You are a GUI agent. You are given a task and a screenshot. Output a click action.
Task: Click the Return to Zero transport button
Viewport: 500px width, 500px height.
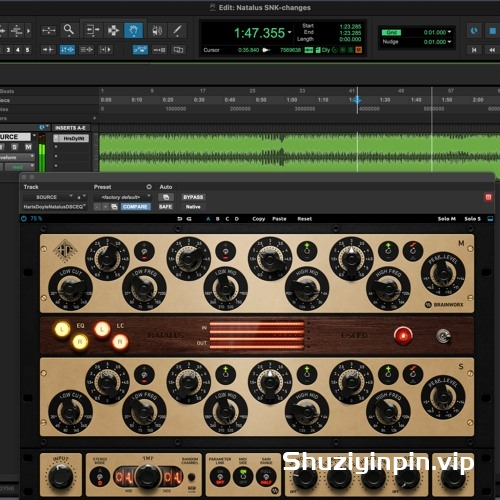pyautogui.click(x=474, y=50)
